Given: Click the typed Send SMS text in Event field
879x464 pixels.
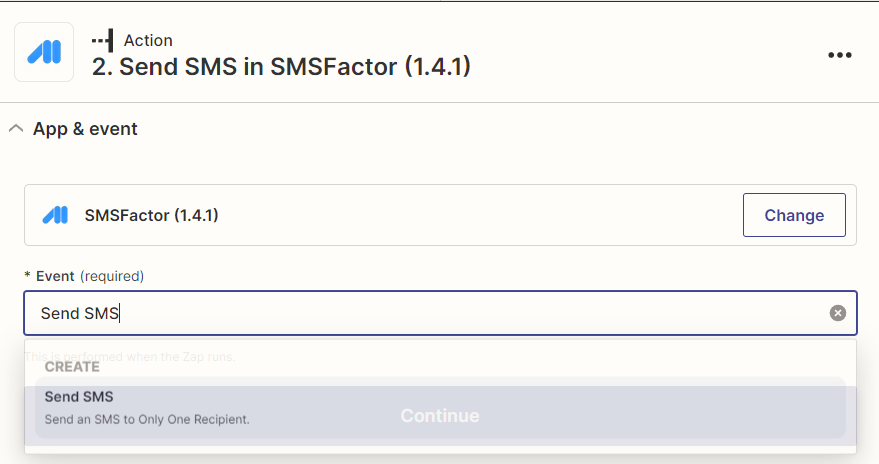Looking at the screenshot, I should (80, 313).
